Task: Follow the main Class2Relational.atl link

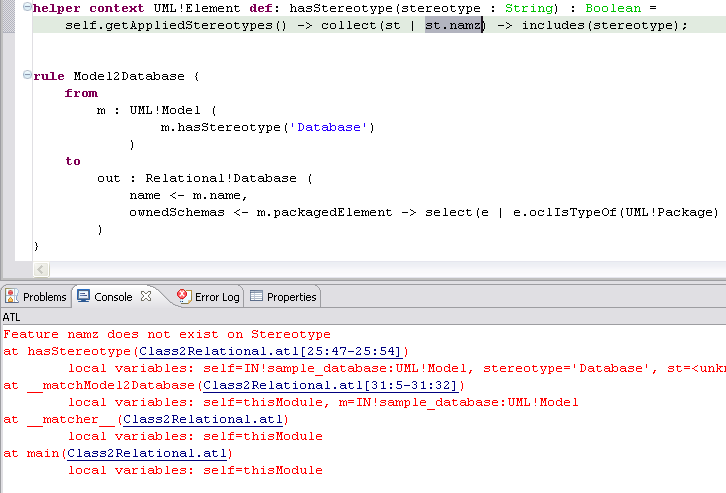Action: click(147, 453)
